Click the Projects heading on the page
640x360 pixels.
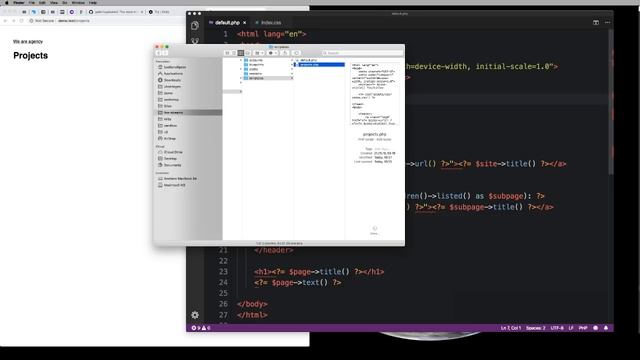click(x=31, y=56)
